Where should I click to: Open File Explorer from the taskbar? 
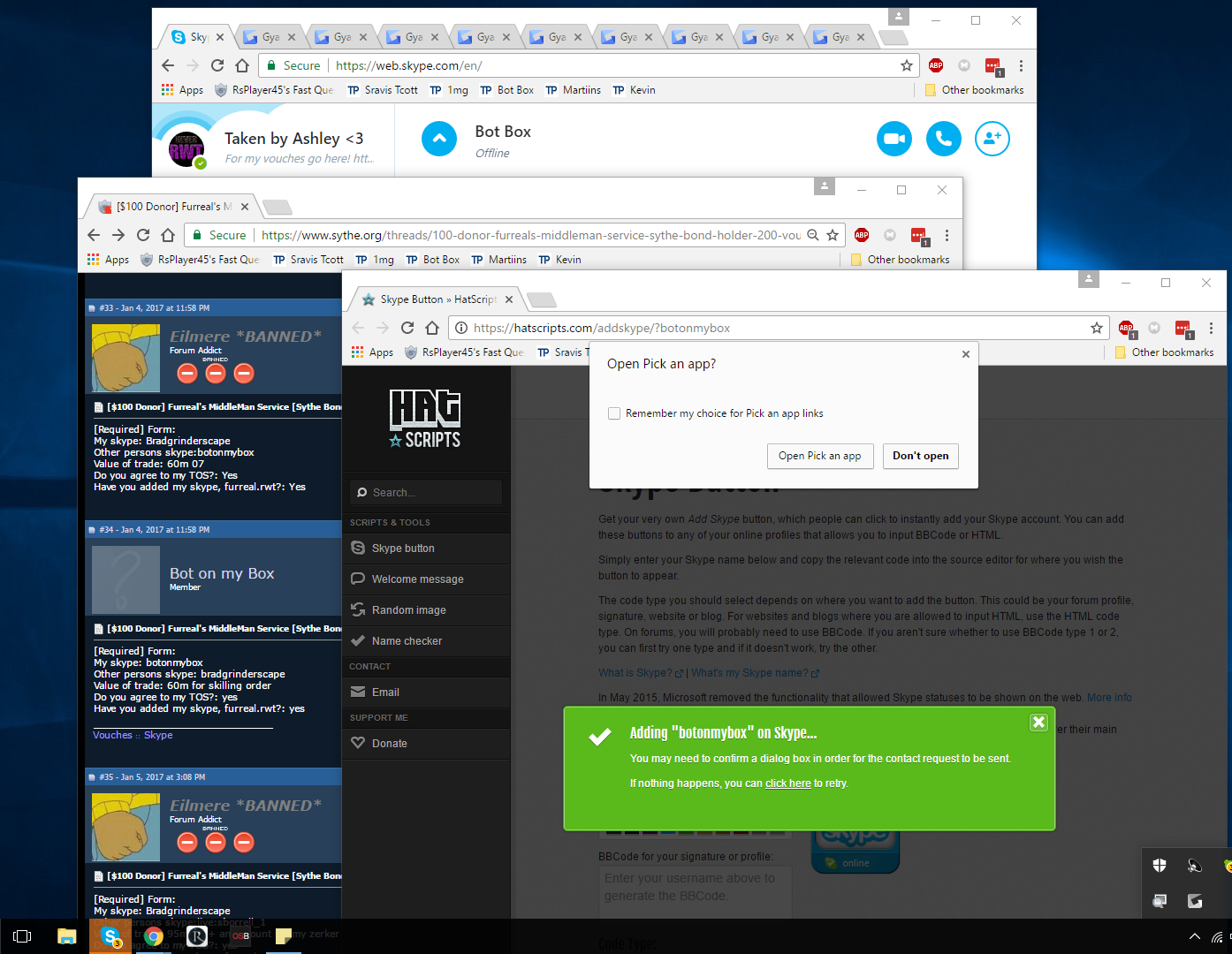tap(67, 936)
